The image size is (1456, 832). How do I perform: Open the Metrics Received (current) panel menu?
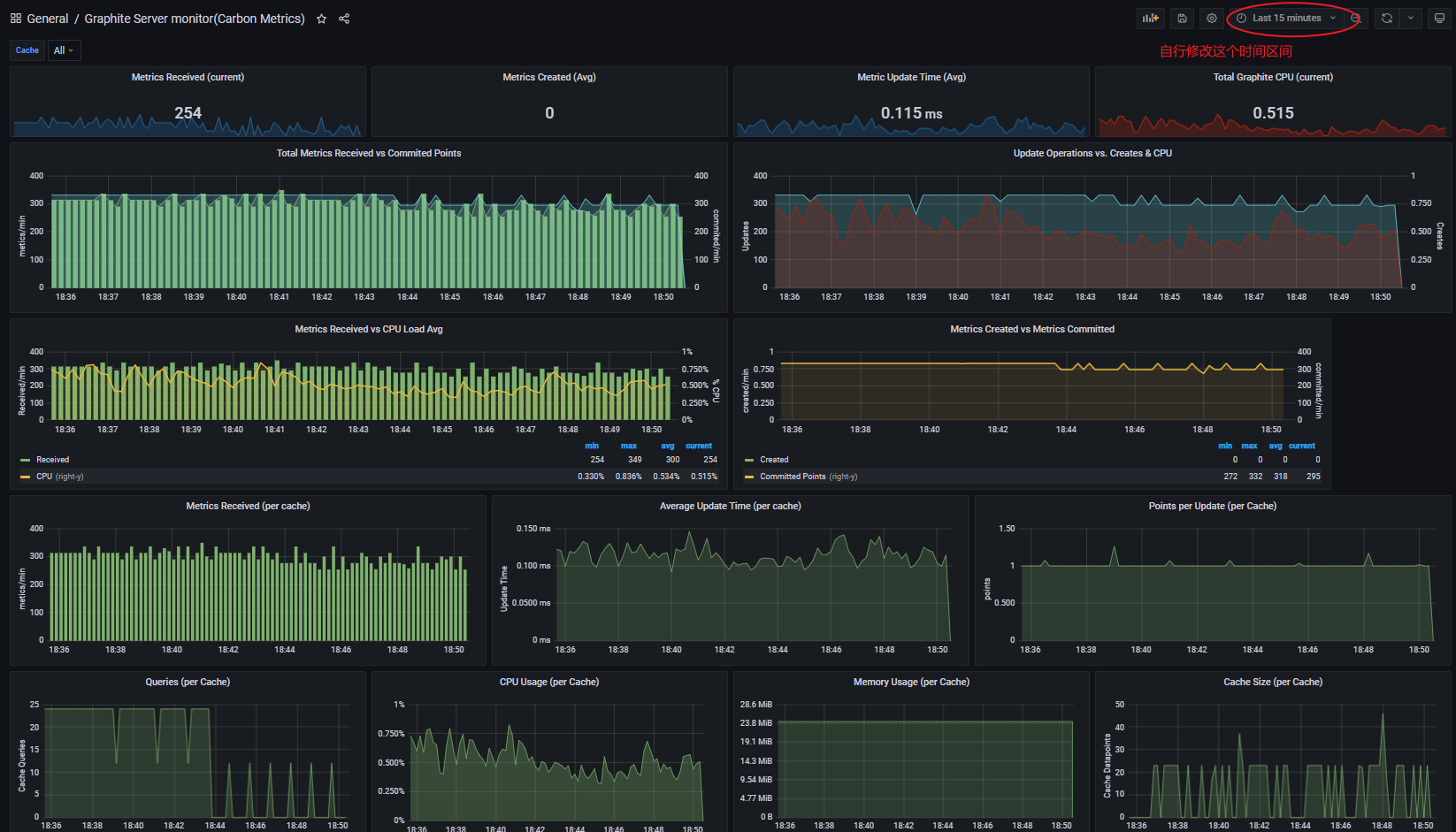coord(188,77)
